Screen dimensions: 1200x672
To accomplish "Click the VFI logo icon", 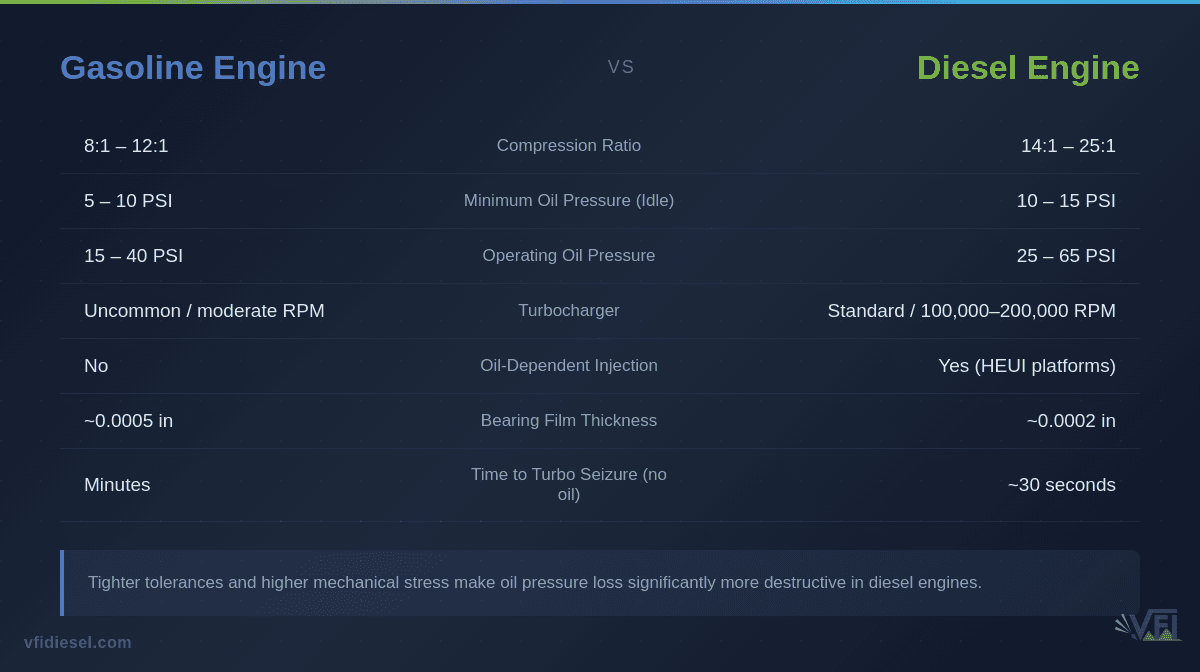I will click(1147, 625).
